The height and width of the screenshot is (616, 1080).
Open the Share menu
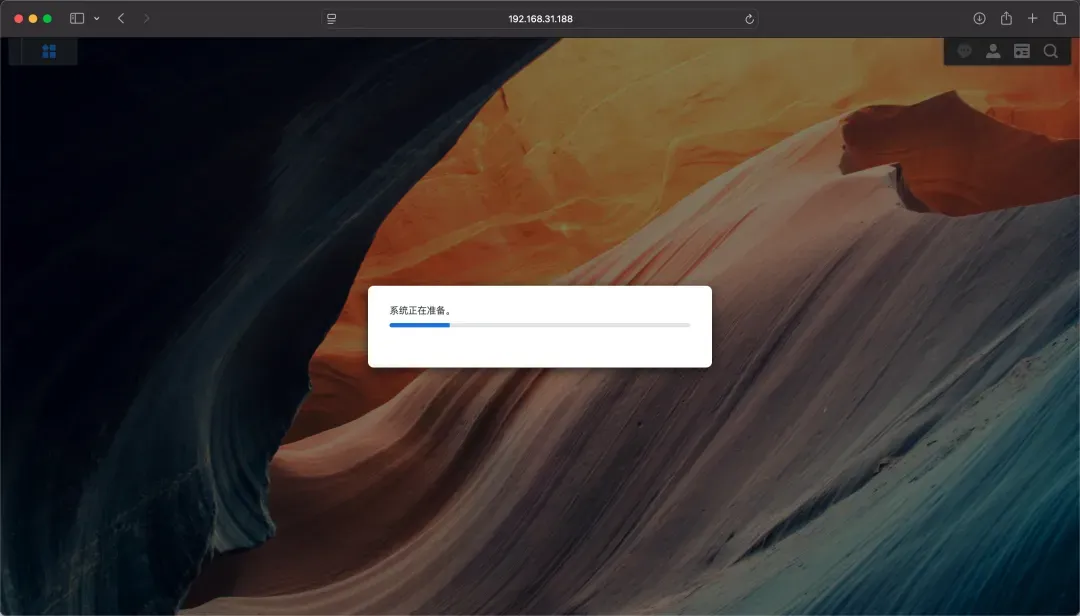point(1006,19)
